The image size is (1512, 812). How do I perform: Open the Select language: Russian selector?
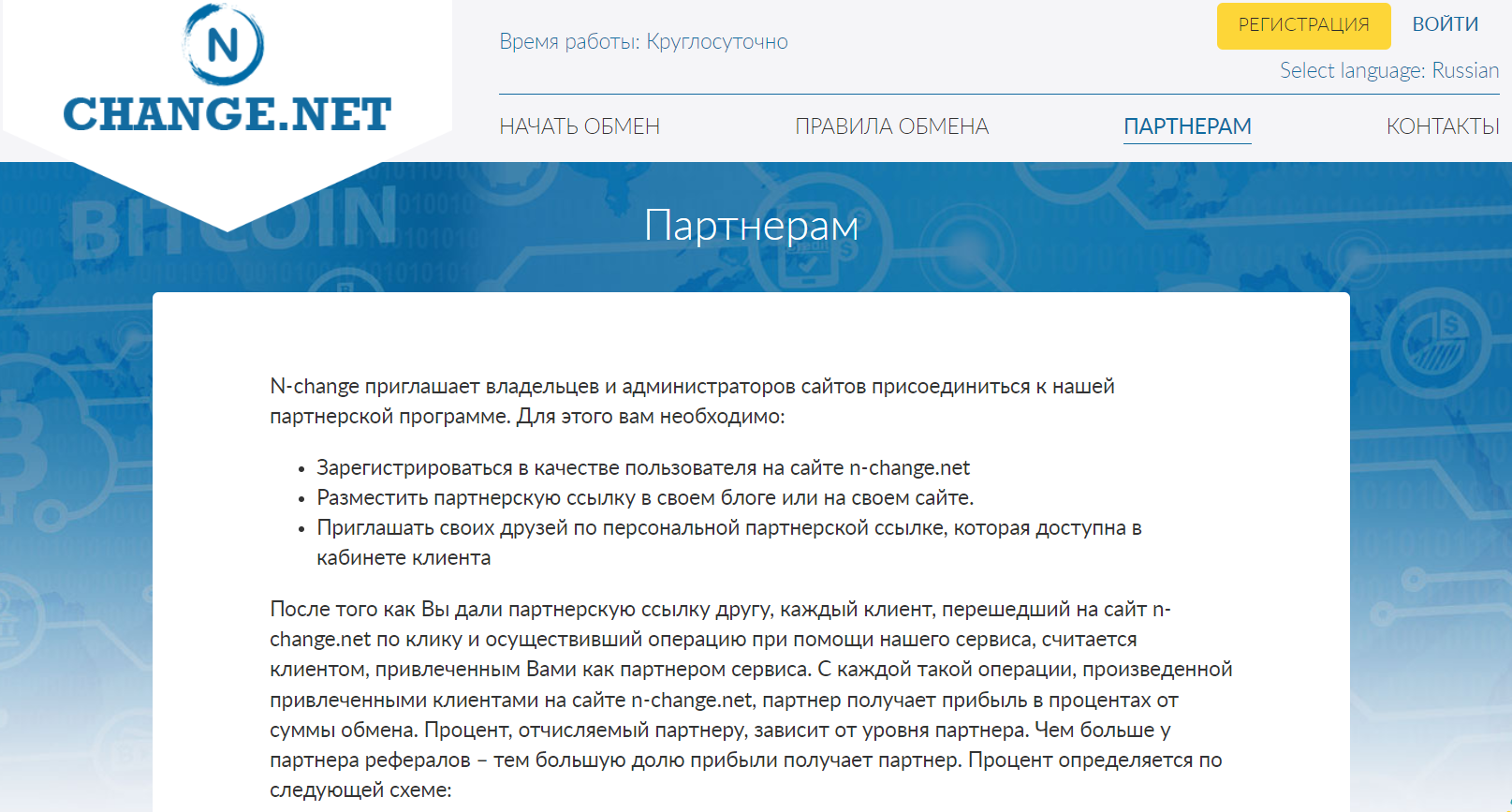pos(1389,70)
